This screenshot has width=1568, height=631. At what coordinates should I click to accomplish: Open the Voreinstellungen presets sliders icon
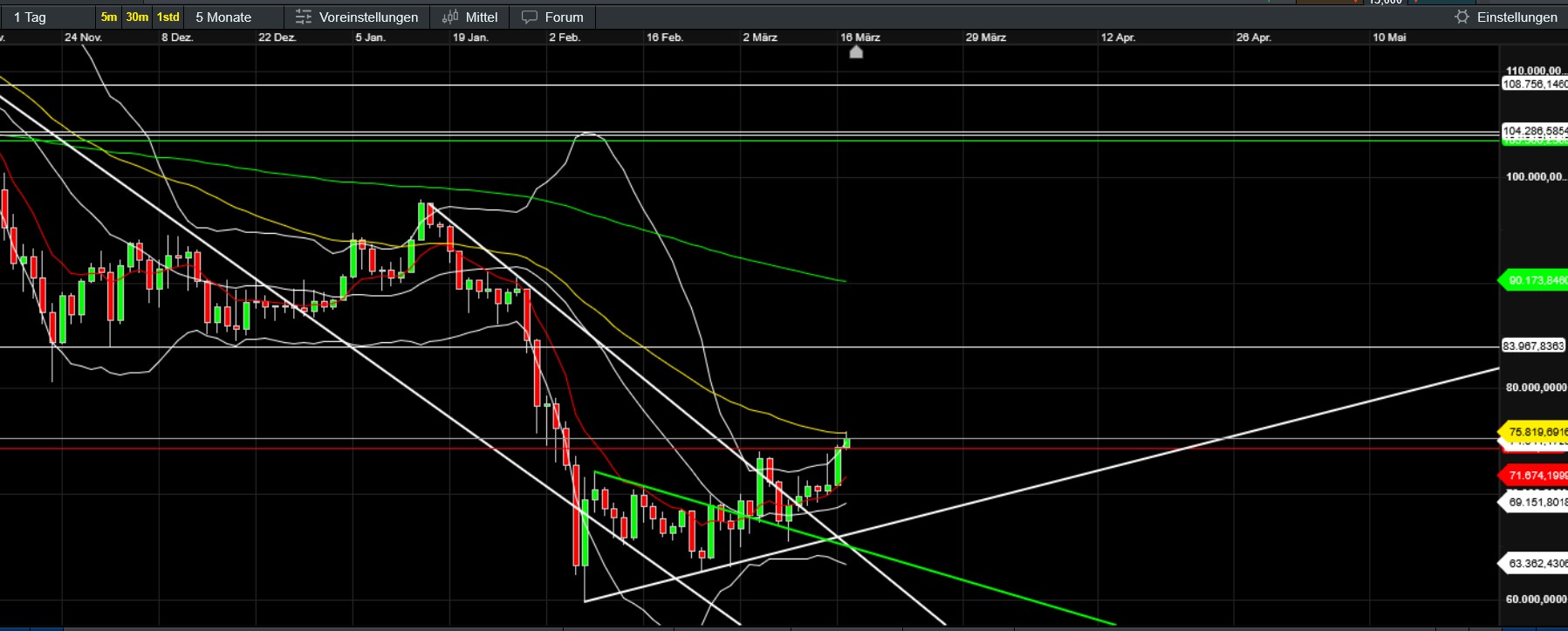(303, 17)
